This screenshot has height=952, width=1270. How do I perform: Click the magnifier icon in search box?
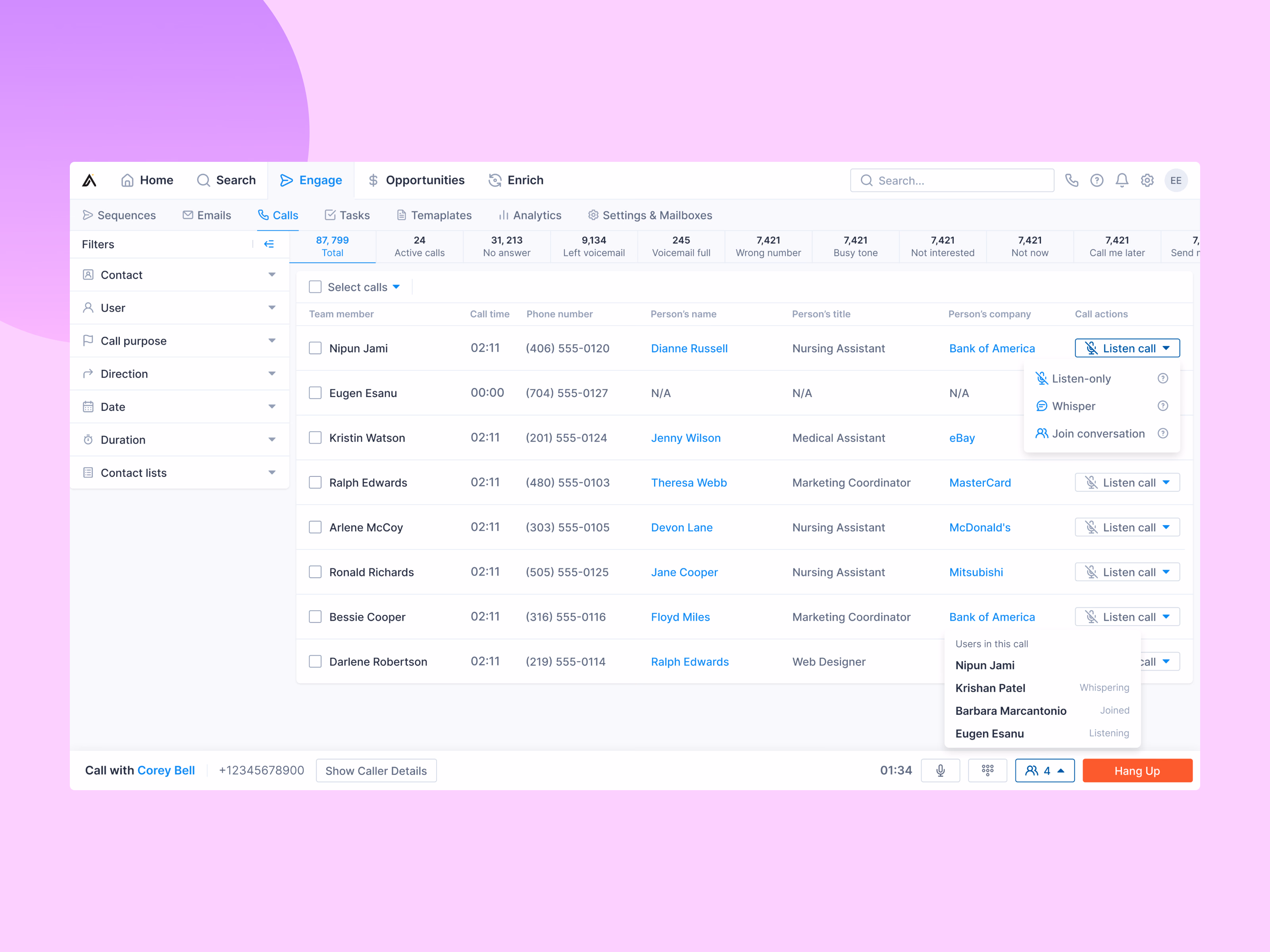pyautogui.click(x=866, y=180)
